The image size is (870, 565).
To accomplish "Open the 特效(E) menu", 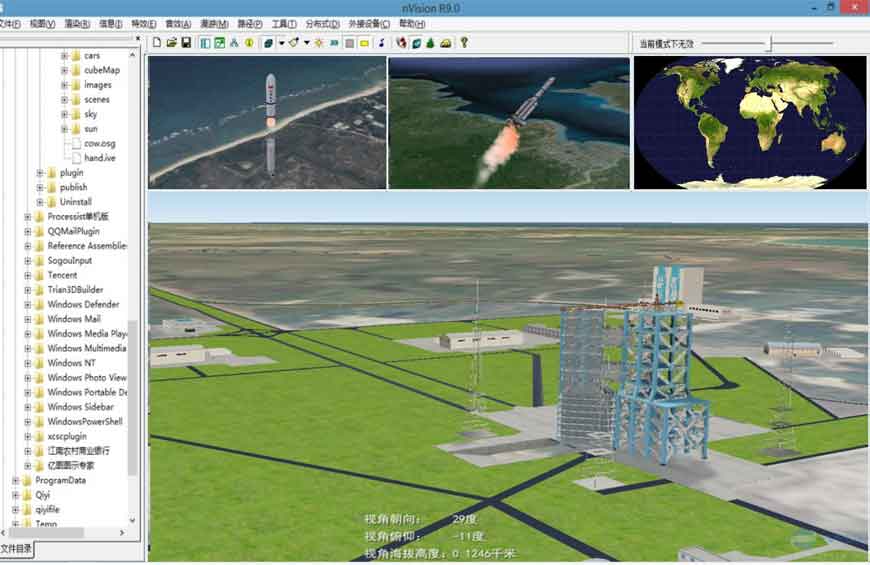I will 144,24.
